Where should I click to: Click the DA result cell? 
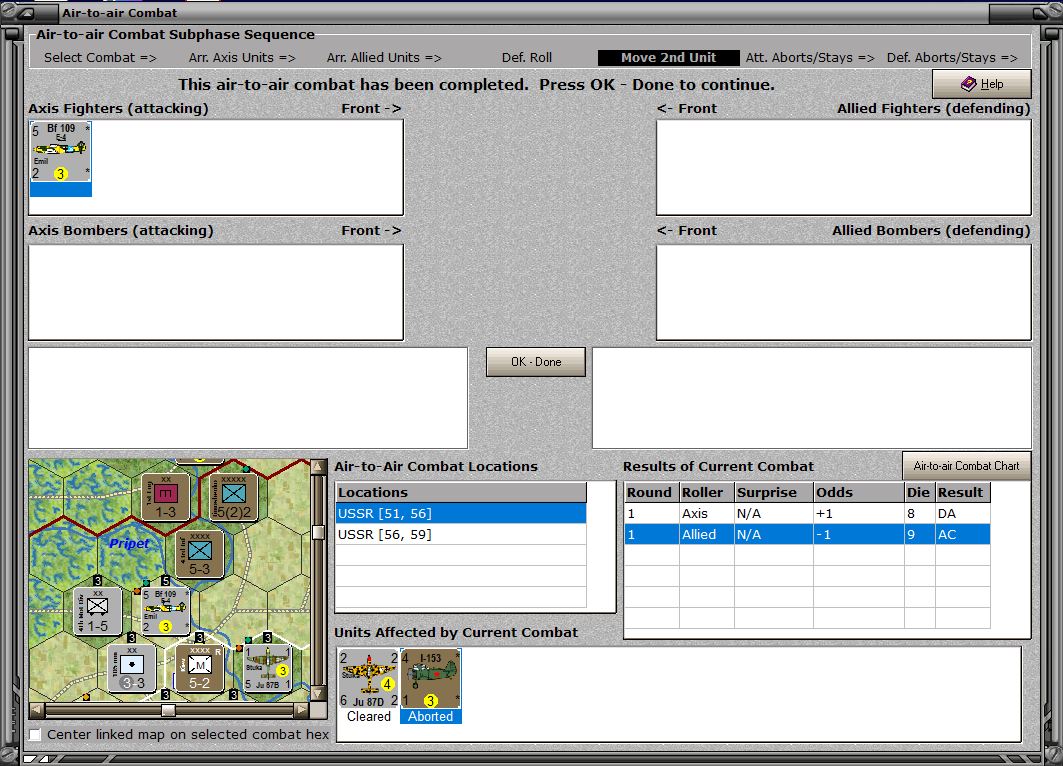point(963,513)
